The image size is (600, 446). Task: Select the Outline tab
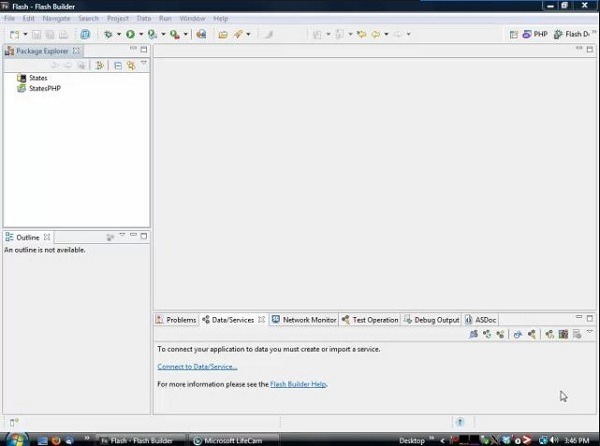coord(28,238)
